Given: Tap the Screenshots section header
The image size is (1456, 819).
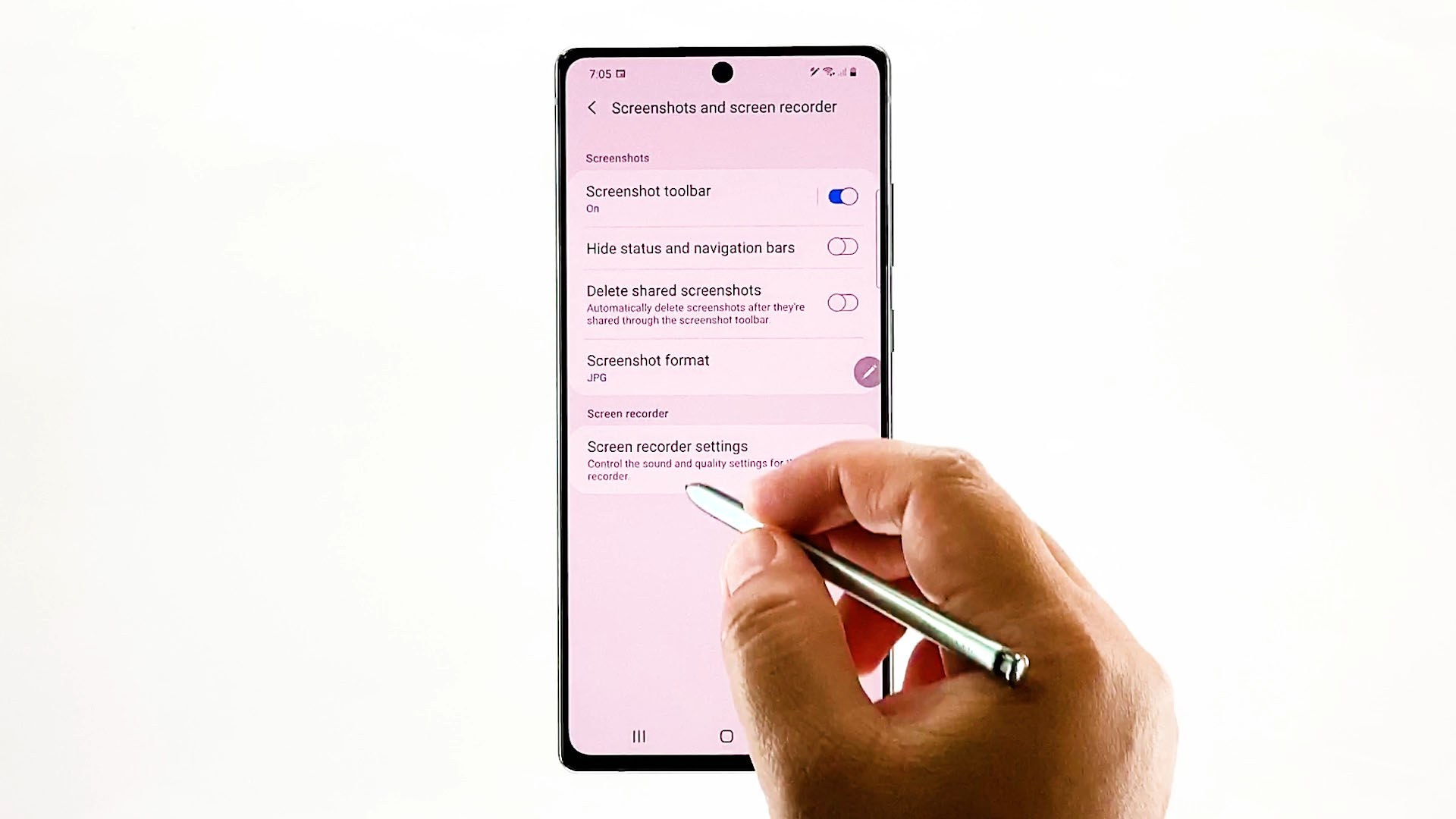Looking at the screenshot, I should [x=618, y=157].
